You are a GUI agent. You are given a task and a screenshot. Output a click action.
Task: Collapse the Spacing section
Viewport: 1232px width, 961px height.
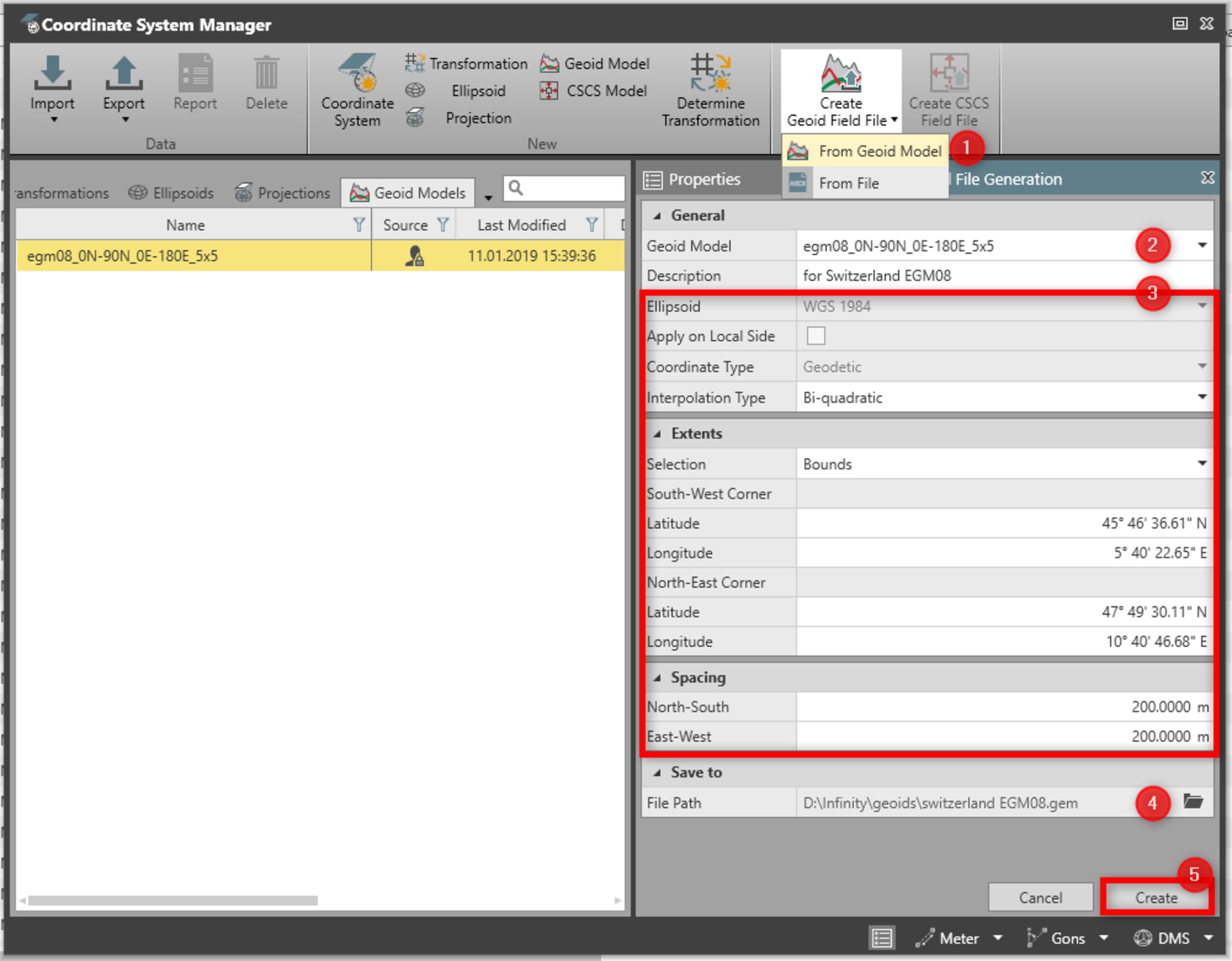coord(657,678)
